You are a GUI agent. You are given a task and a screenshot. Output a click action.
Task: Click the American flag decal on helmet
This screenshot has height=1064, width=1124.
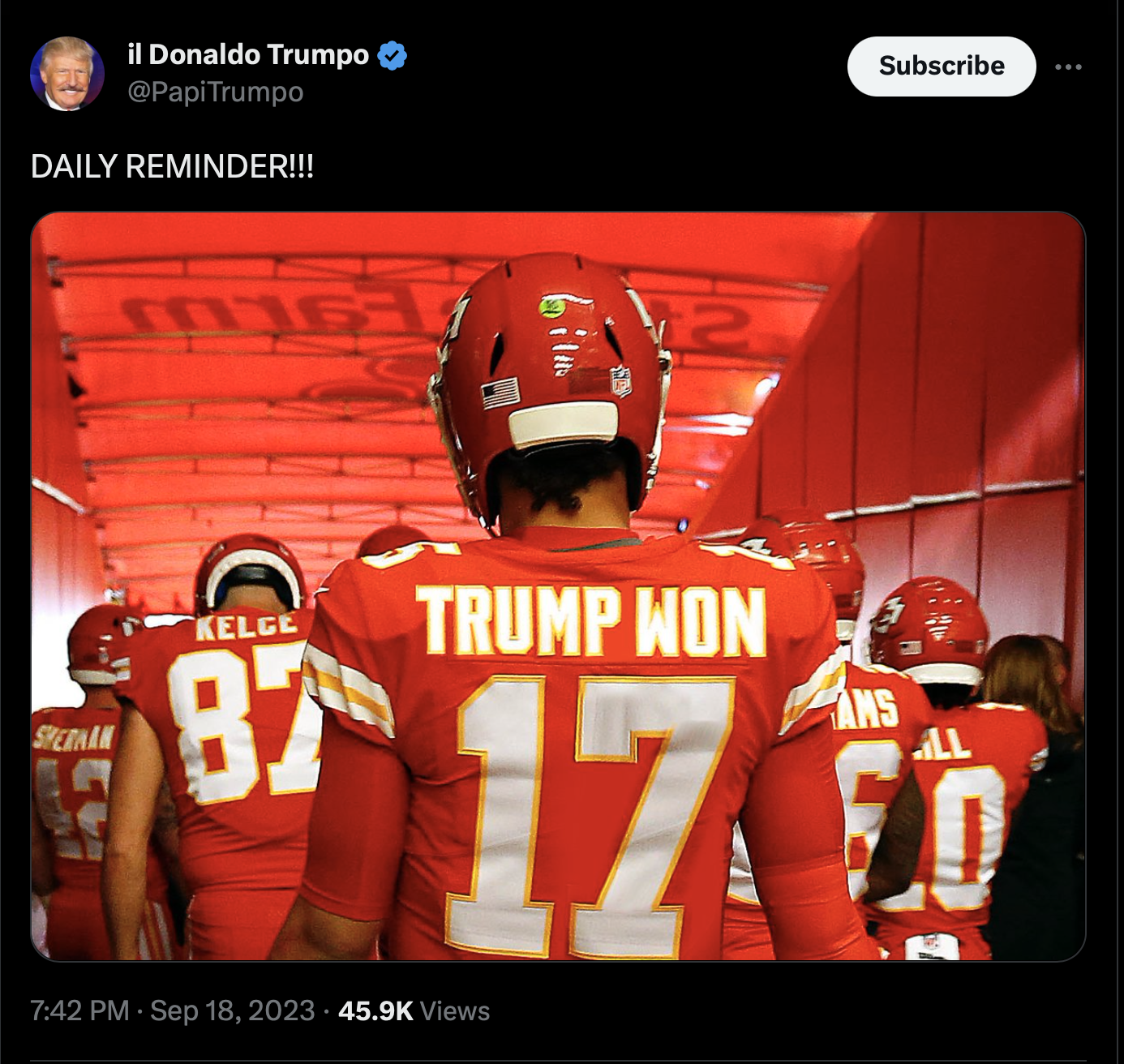(x=500, y=393)
